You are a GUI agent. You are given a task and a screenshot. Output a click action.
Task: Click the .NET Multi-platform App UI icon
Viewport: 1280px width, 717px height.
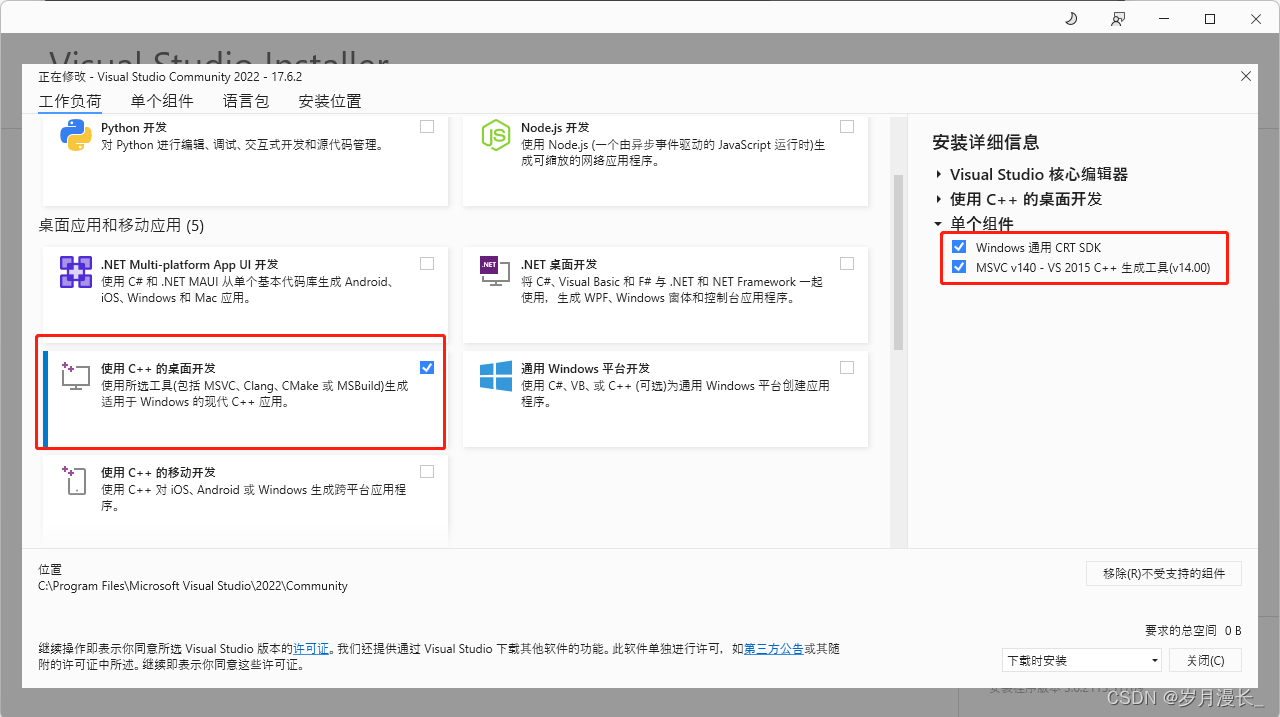(75, 273)
